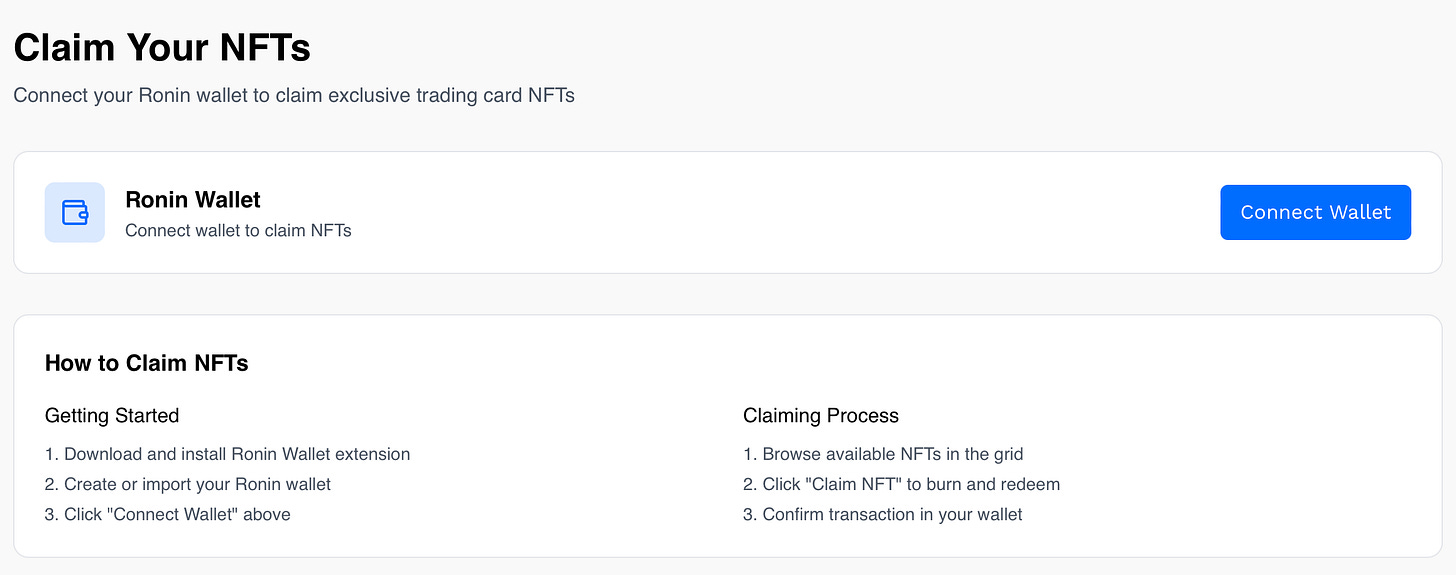Viewport: 1456px width, 575px height.
Task: Click 'Connect wallet to claim NFTs' text
Action: point(238,230)
